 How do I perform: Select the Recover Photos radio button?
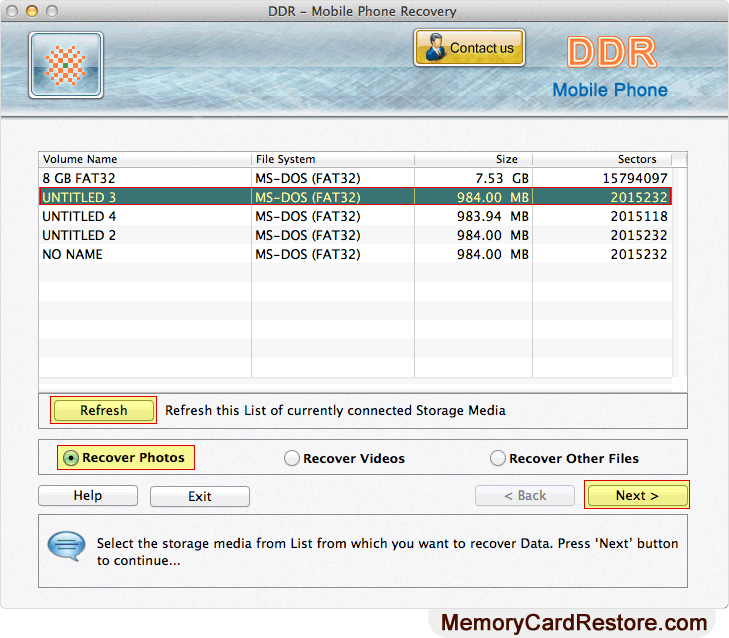click(71, 458)
